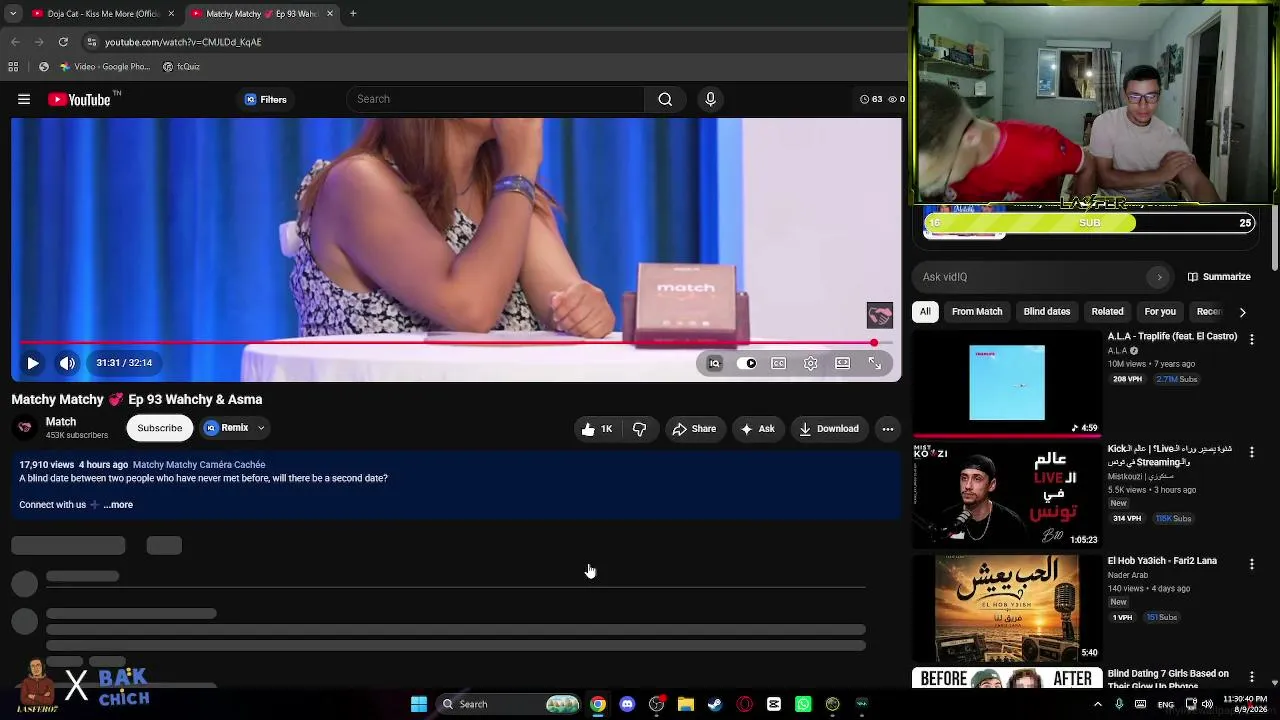Open the vidIQ Filters button
The image size is (1280, 720).
click(x=266, y=99)
